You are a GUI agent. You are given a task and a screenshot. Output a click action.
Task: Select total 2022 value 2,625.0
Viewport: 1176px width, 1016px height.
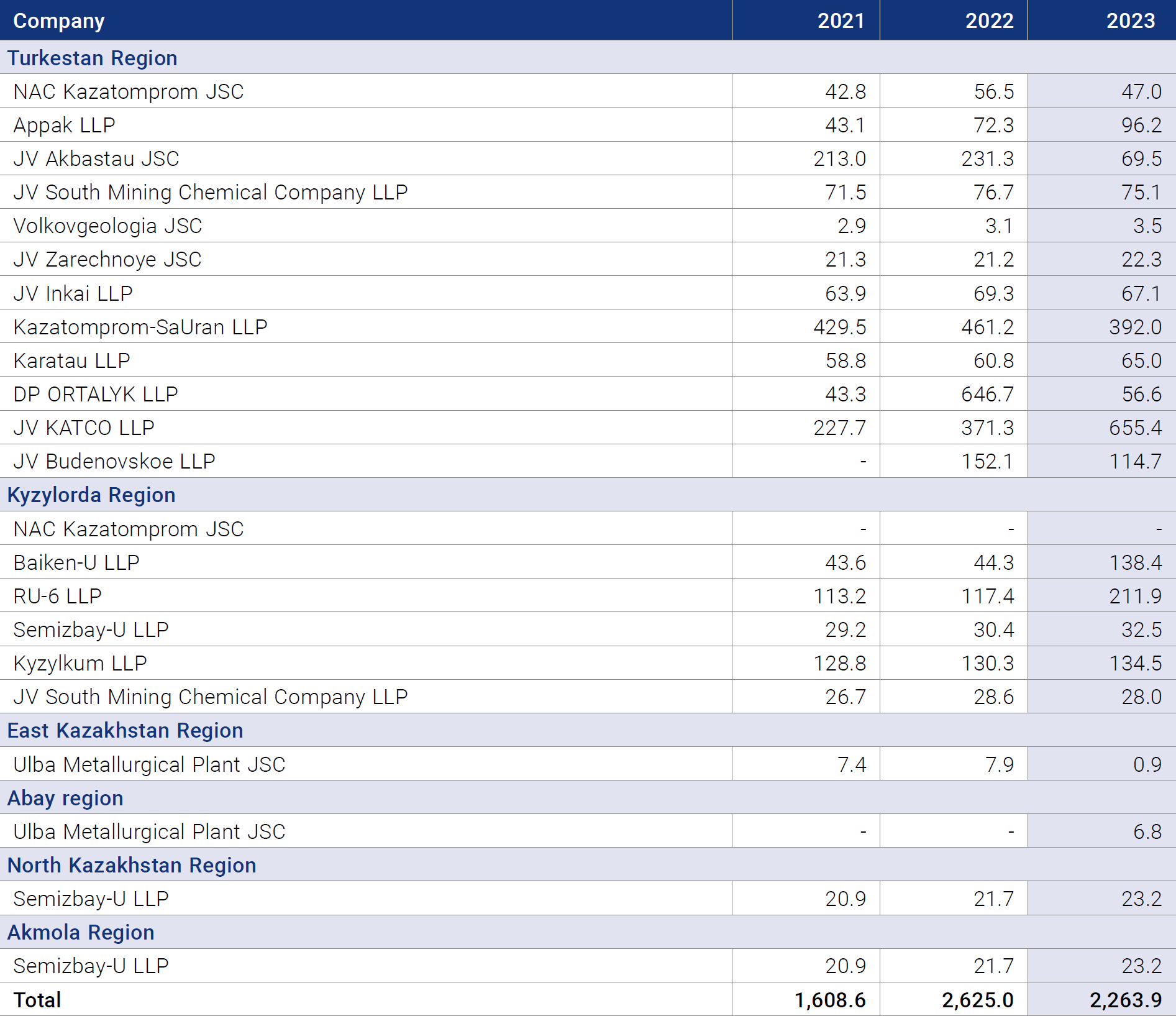978,1000
